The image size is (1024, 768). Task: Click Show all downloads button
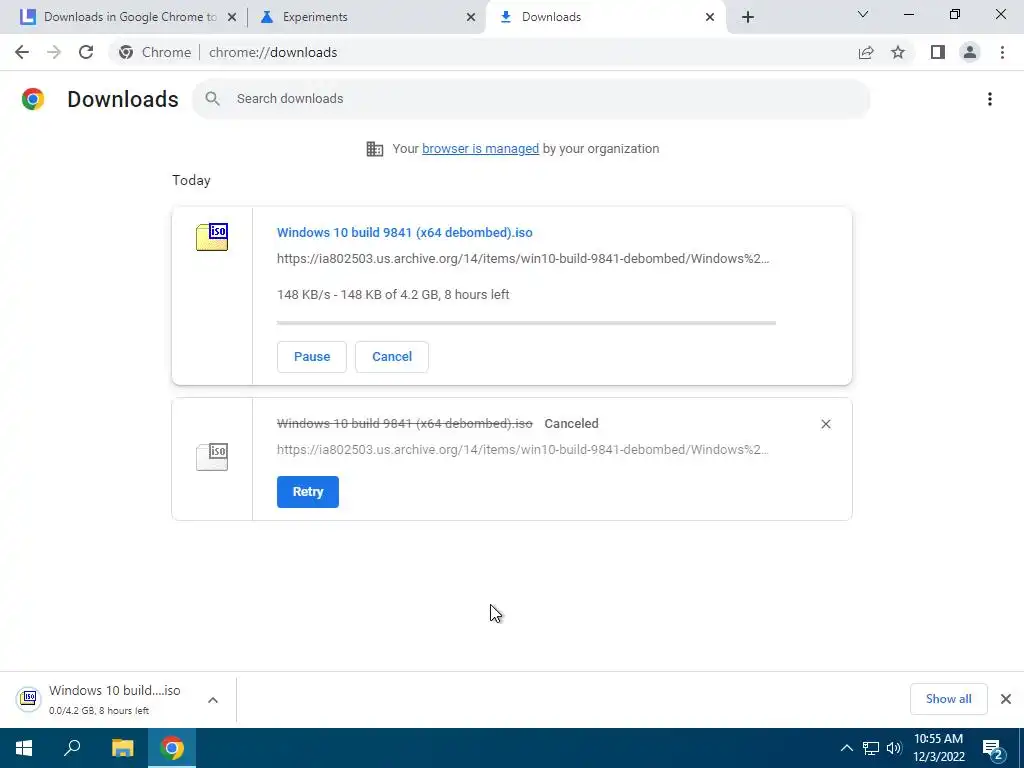[x=948, y=699]
